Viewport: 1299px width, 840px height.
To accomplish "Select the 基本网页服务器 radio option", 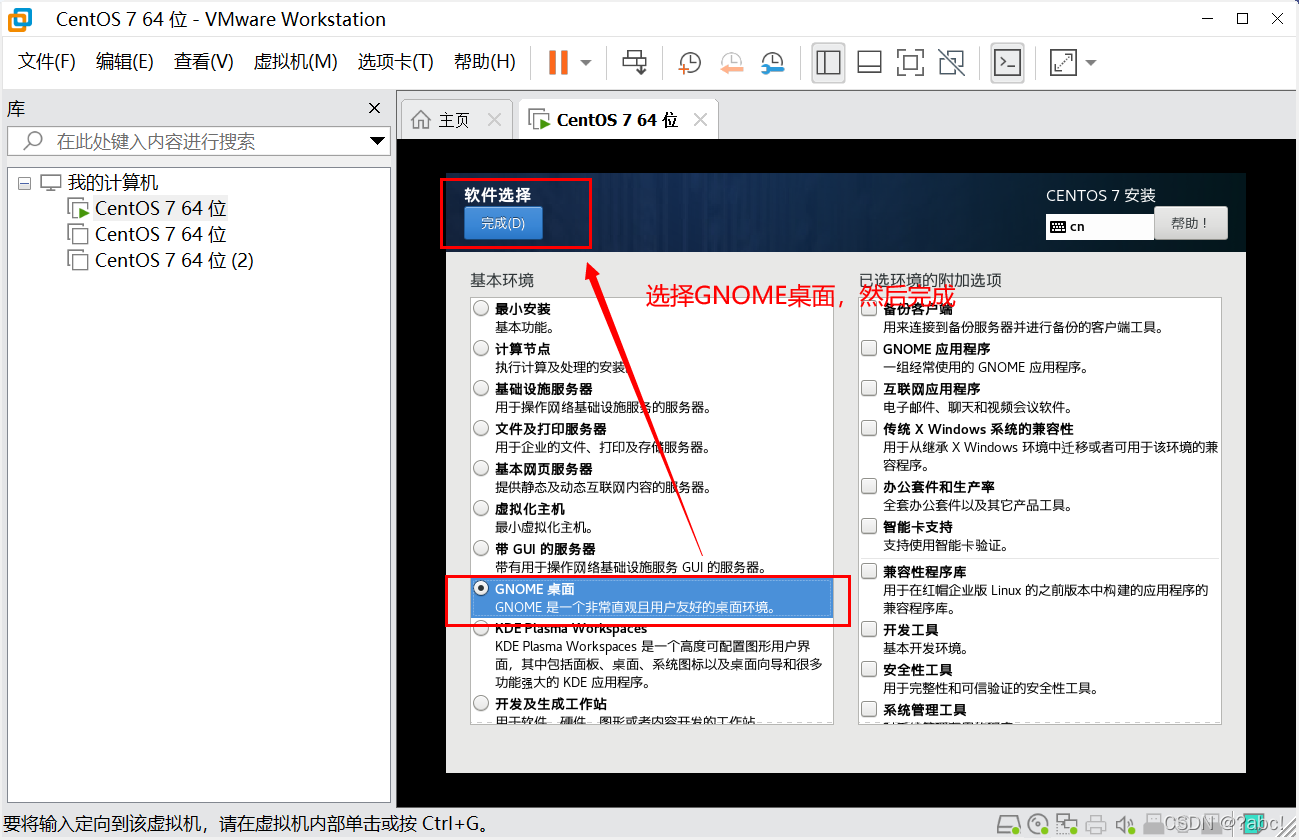I will pos(482,469).
